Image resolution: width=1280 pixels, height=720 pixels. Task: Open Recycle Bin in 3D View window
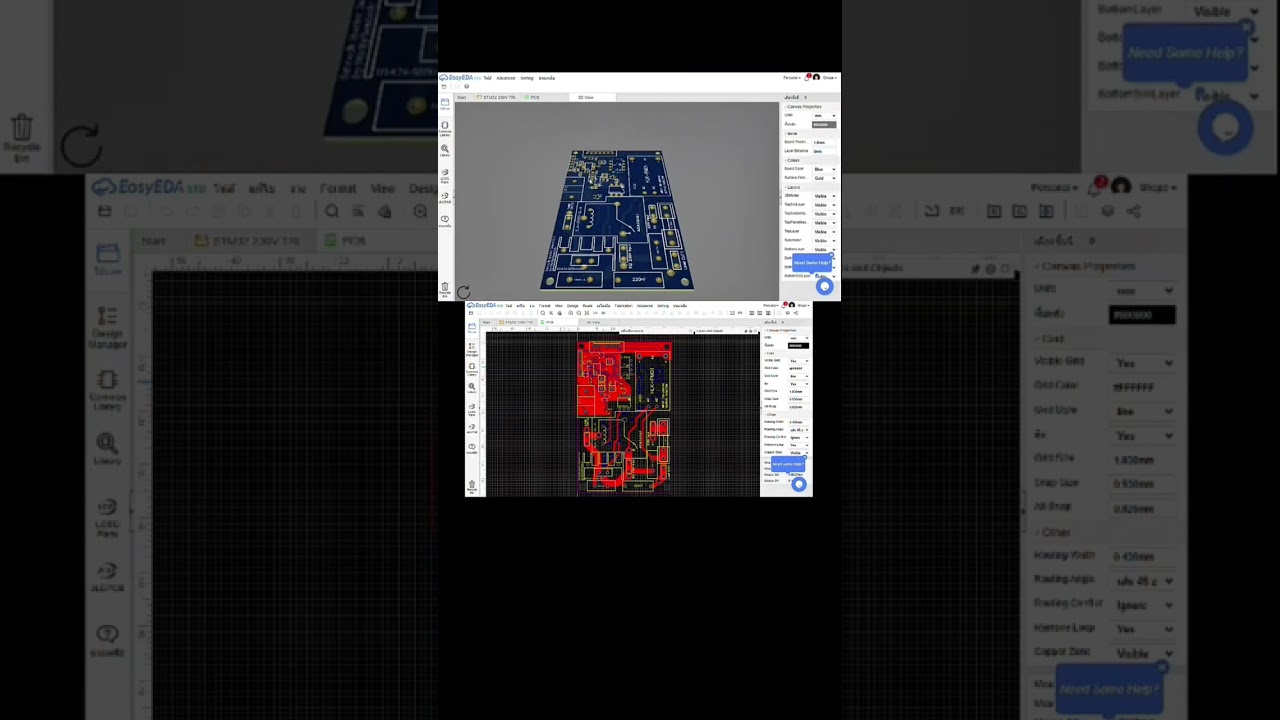pyautogui.click(x=445, y=289)
